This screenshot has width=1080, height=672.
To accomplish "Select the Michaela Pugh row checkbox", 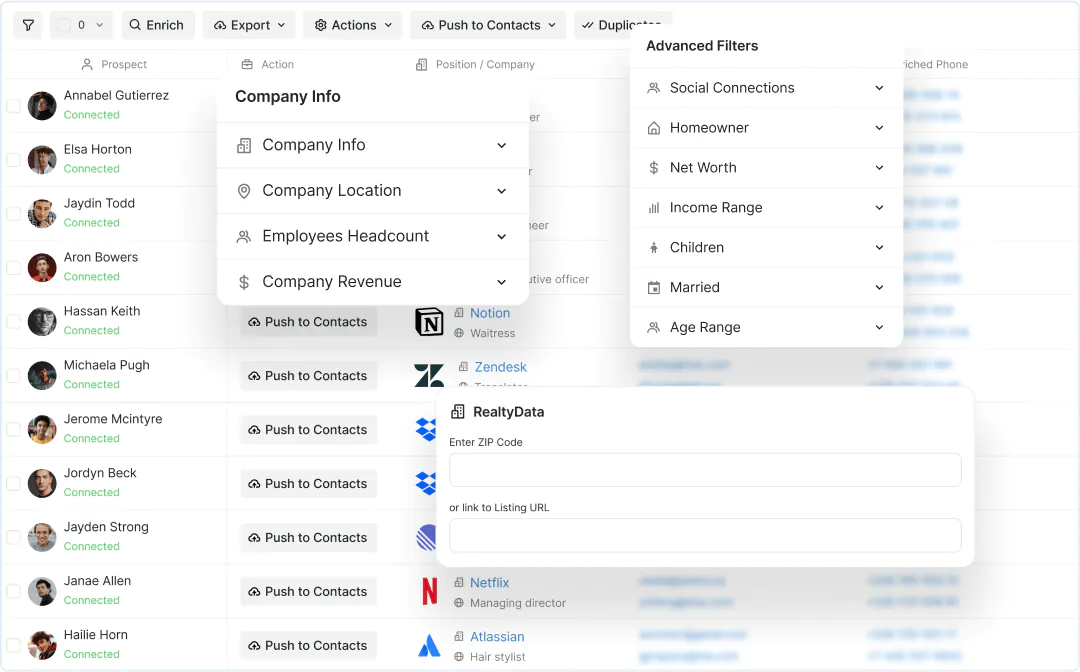I will point(14,376).
